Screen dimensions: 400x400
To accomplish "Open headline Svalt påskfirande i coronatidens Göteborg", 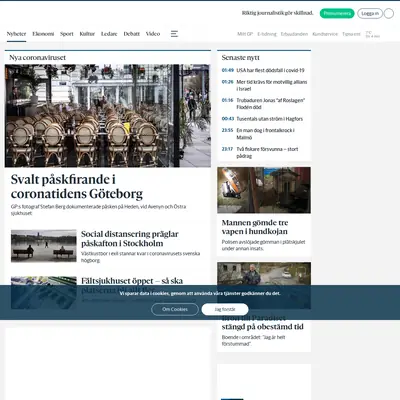I will [77, 187].
